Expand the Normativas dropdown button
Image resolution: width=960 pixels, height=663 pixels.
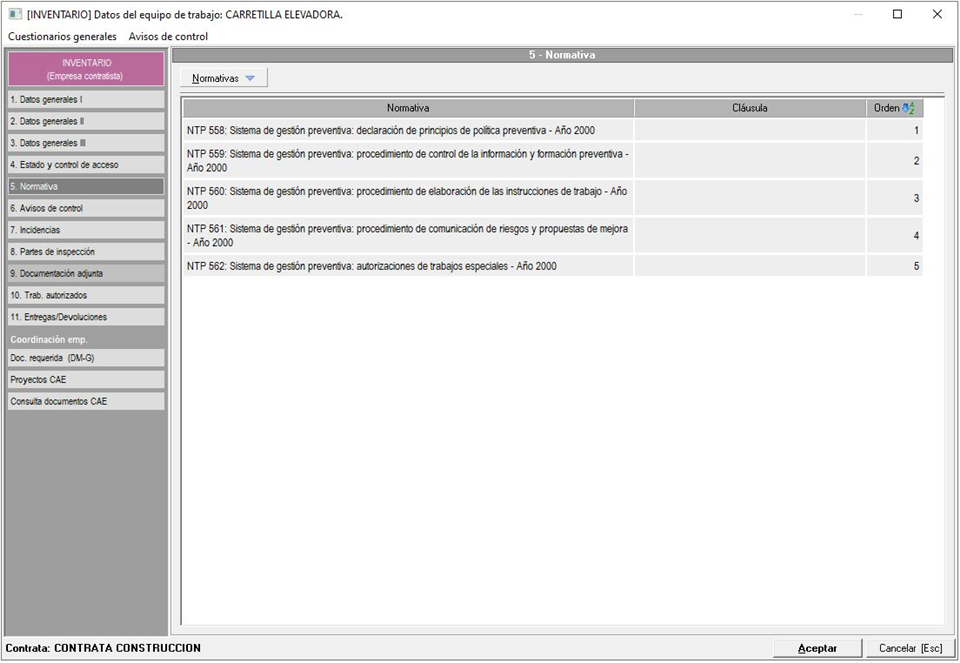click(x=224, y=78)
